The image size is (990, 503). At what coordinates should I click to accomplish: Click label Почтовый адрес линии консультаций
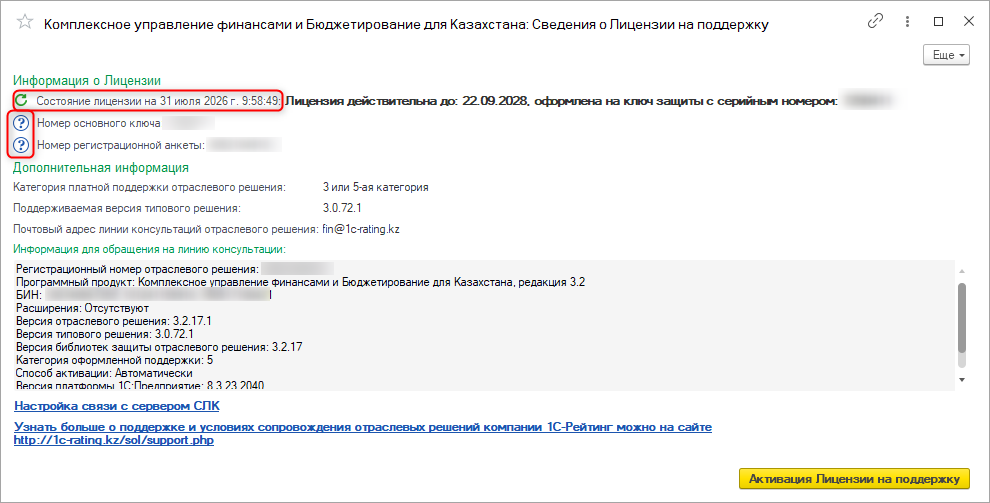click(x=166, y=229)
